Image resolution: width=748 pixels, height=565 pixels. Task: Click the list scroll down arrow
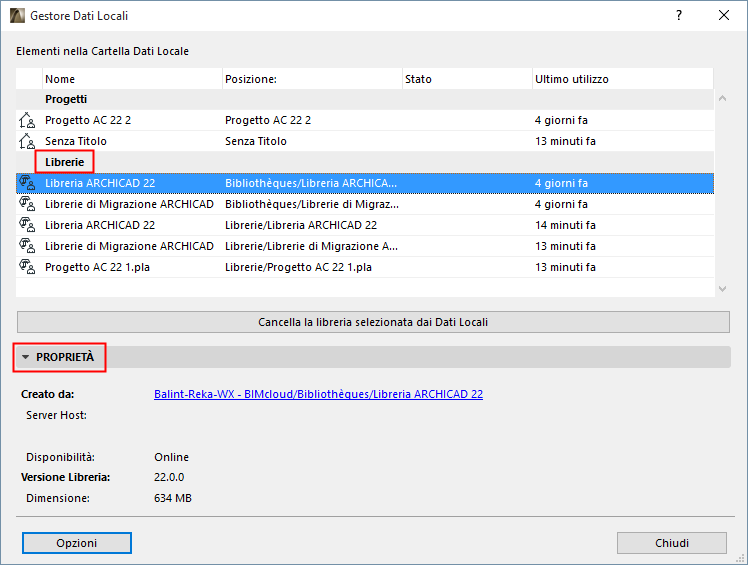pos(723,289)
